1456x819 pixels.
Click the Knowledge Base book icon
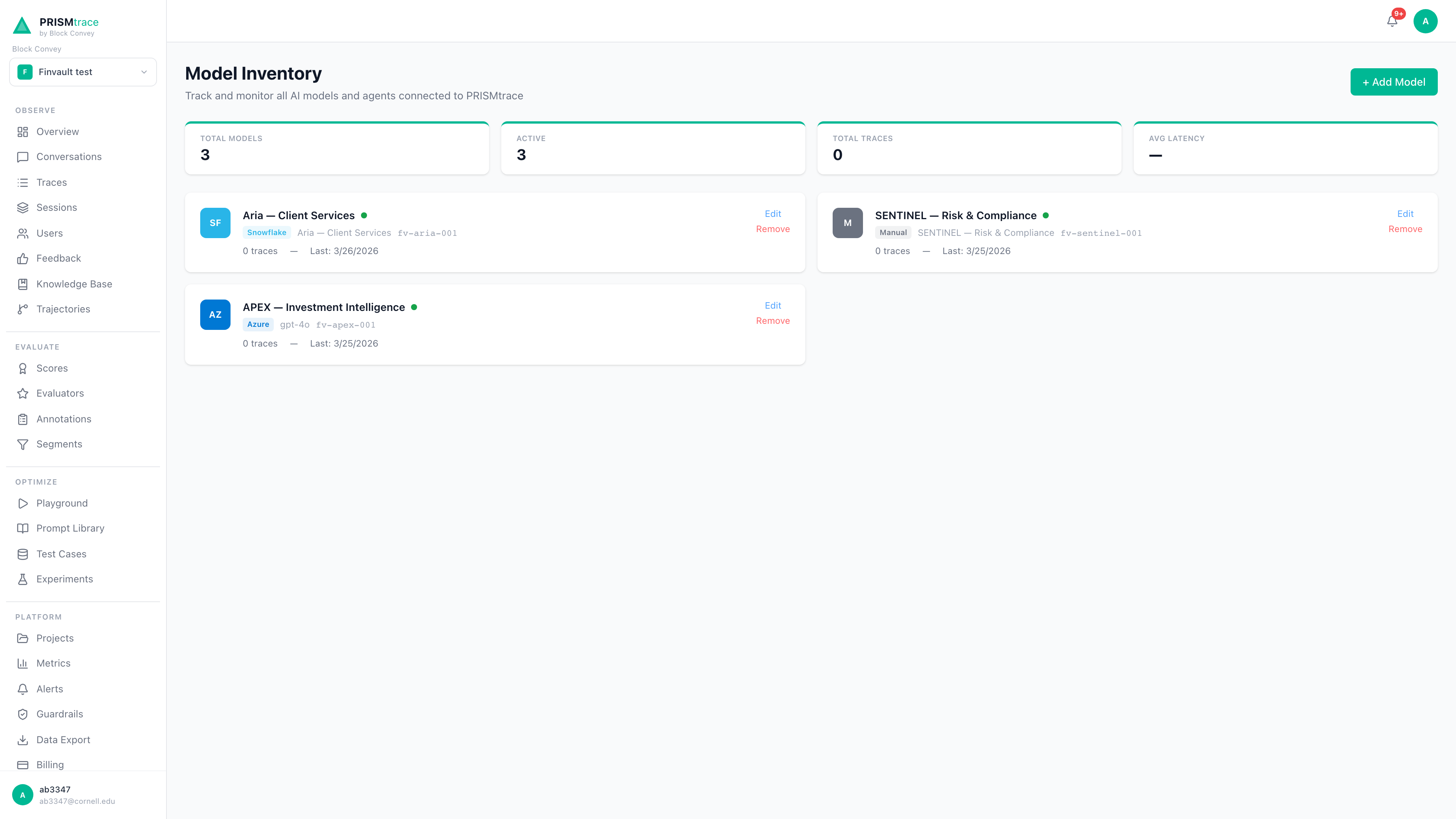[x=23, y=284]
